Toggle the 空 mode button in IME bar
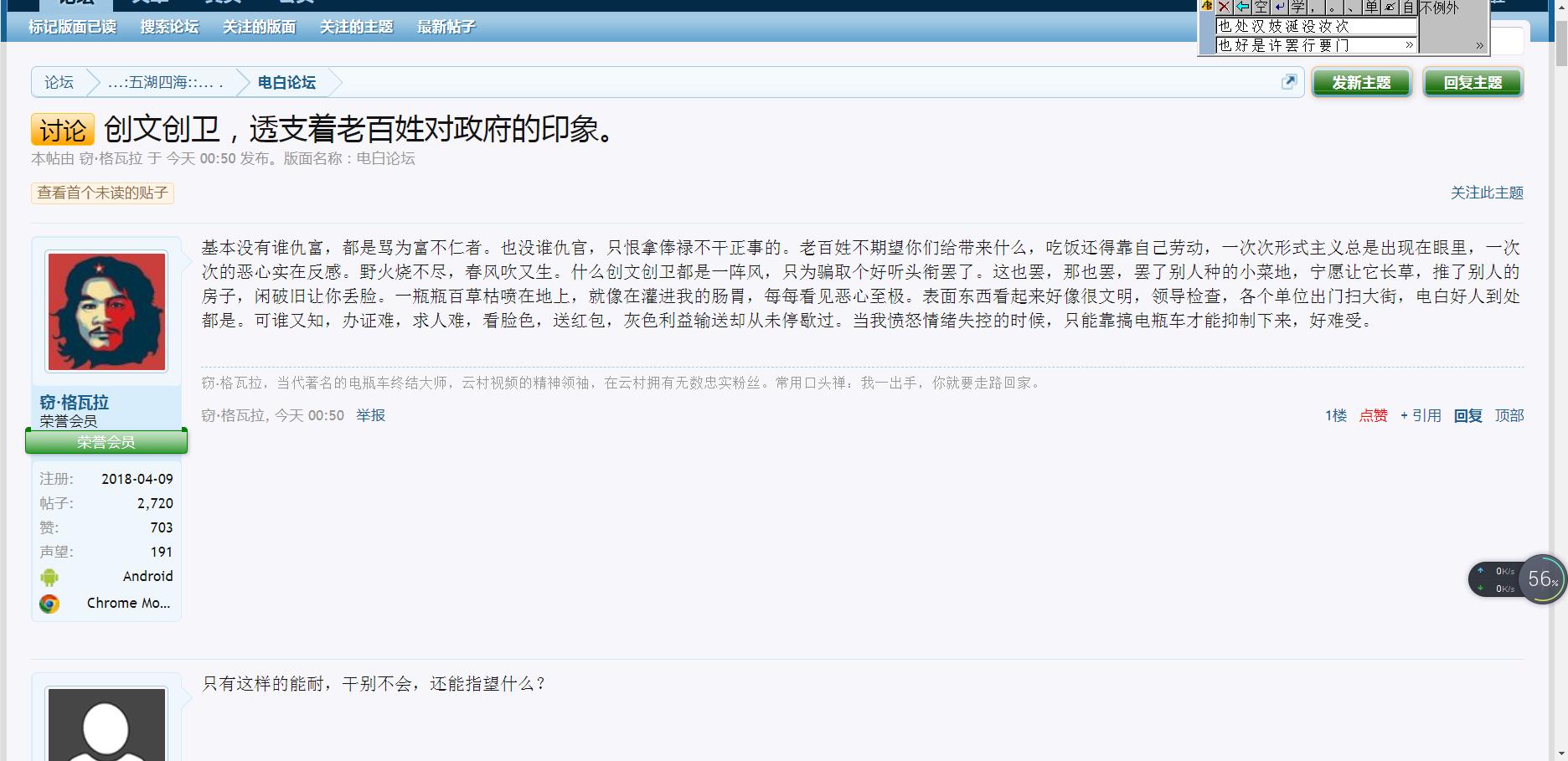Viewport: 1568px width, 761px height. pos(1261,7)
